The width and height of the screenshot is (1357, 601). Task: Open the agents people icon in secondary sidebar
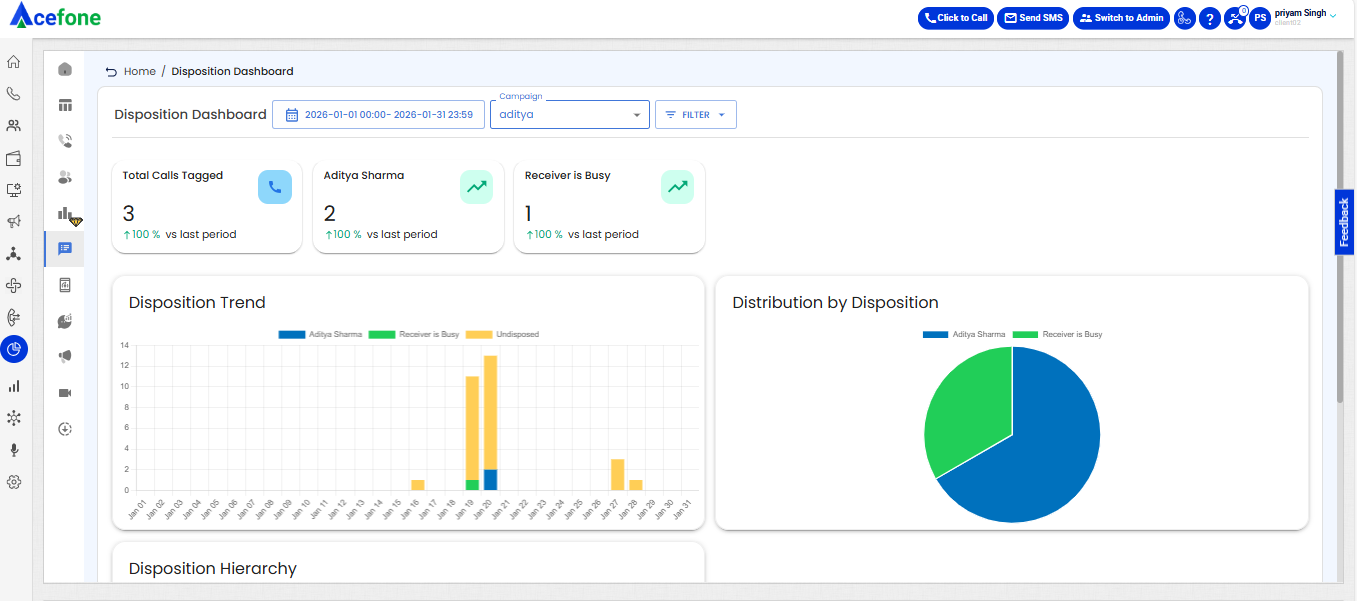coord(65,177)
